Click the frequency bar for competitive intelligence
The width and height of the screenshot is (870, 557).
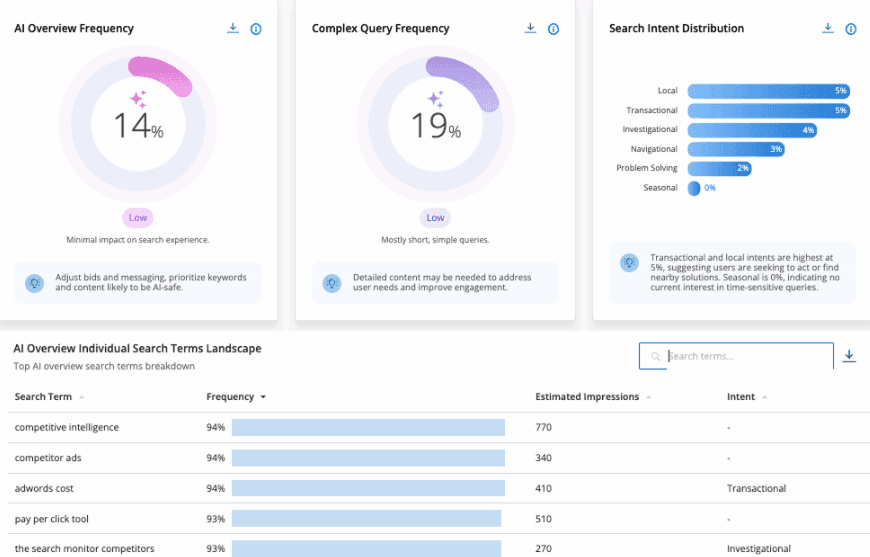pyautogui.click(x=368, y=427)
